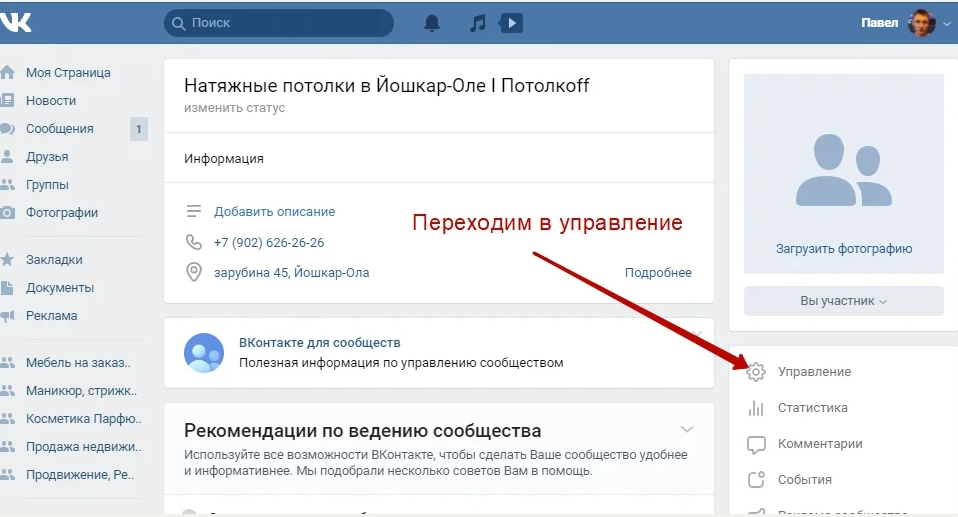Open Косметика Парфю.. group shortcut
Image resolution: width=958 pixels, height=517 pixels.
tap(84, 419)
